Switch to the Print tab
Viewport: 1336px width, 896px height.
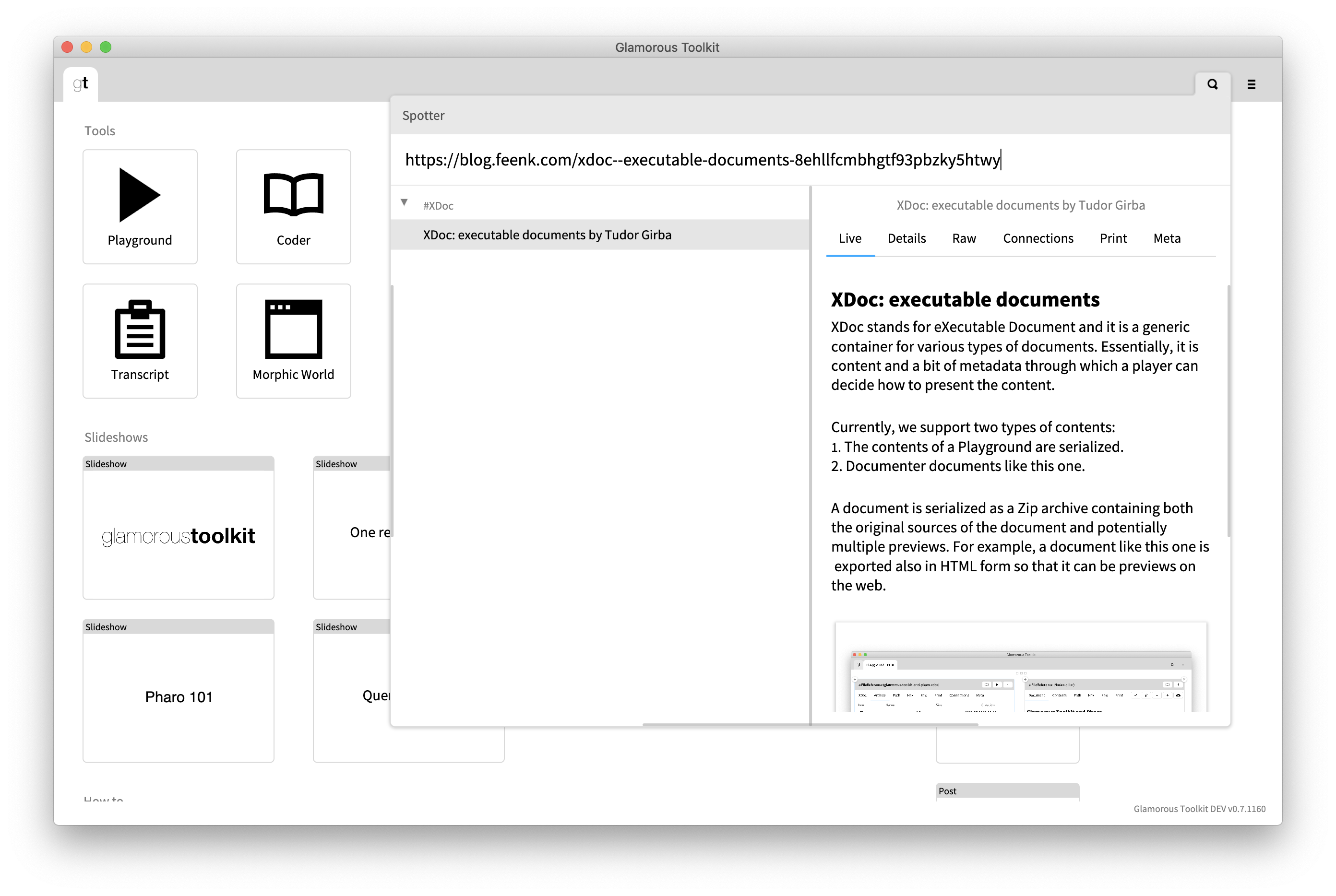(1113, 239)
